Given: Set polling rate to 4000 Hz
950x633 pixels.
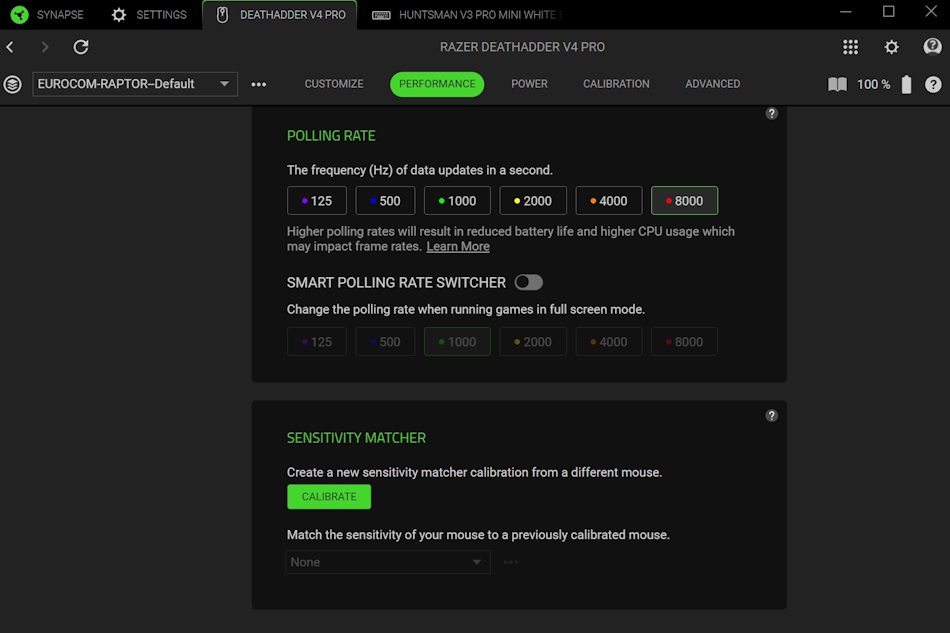Looking at the screenshot, I should pyautogui.click(x=608, y=201).
